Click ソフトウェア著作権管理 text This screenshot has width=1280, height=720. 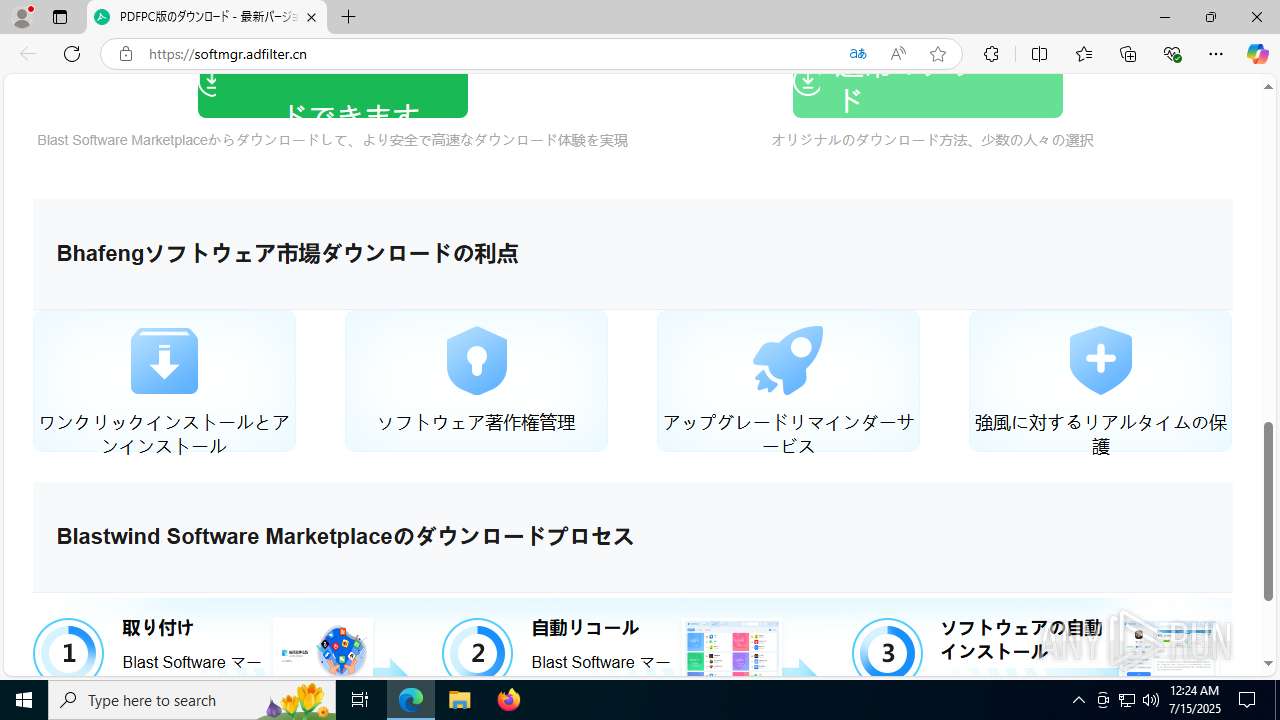(x=476, y=422)
